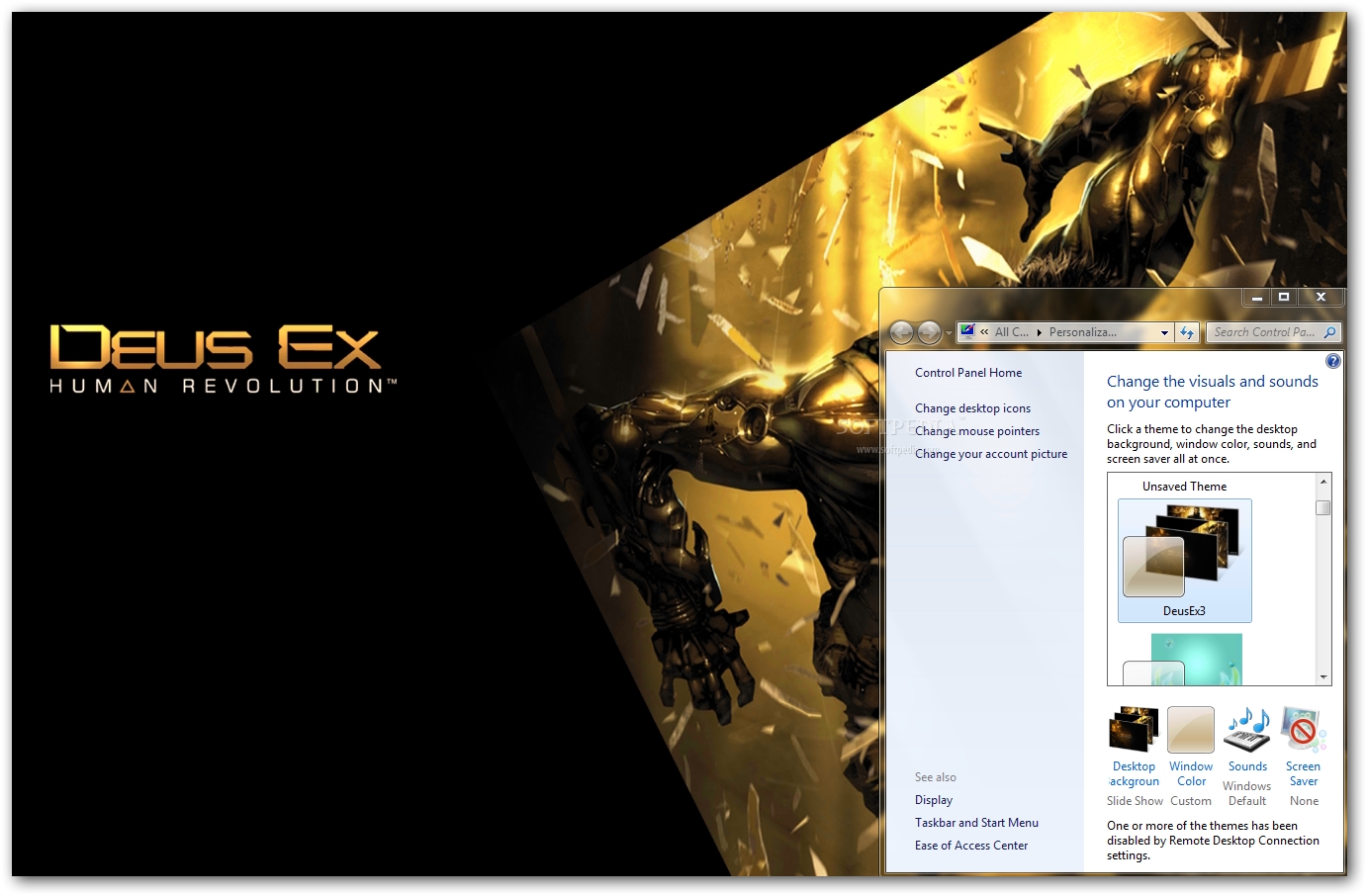This screenshot has height=896, width=1367.
Task: Click the Window Color swatch icon
Action: coord(1191,730)
